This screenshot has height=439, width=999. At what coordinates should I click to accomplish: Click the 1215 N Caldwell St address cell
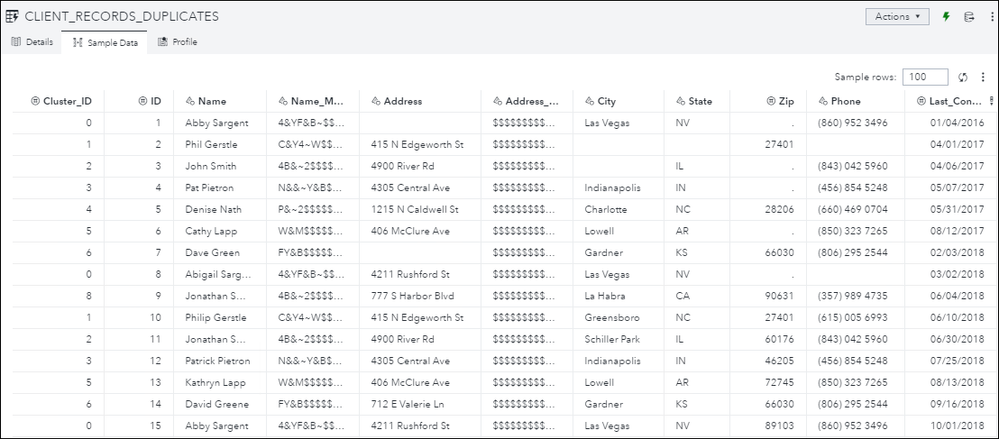420,210
